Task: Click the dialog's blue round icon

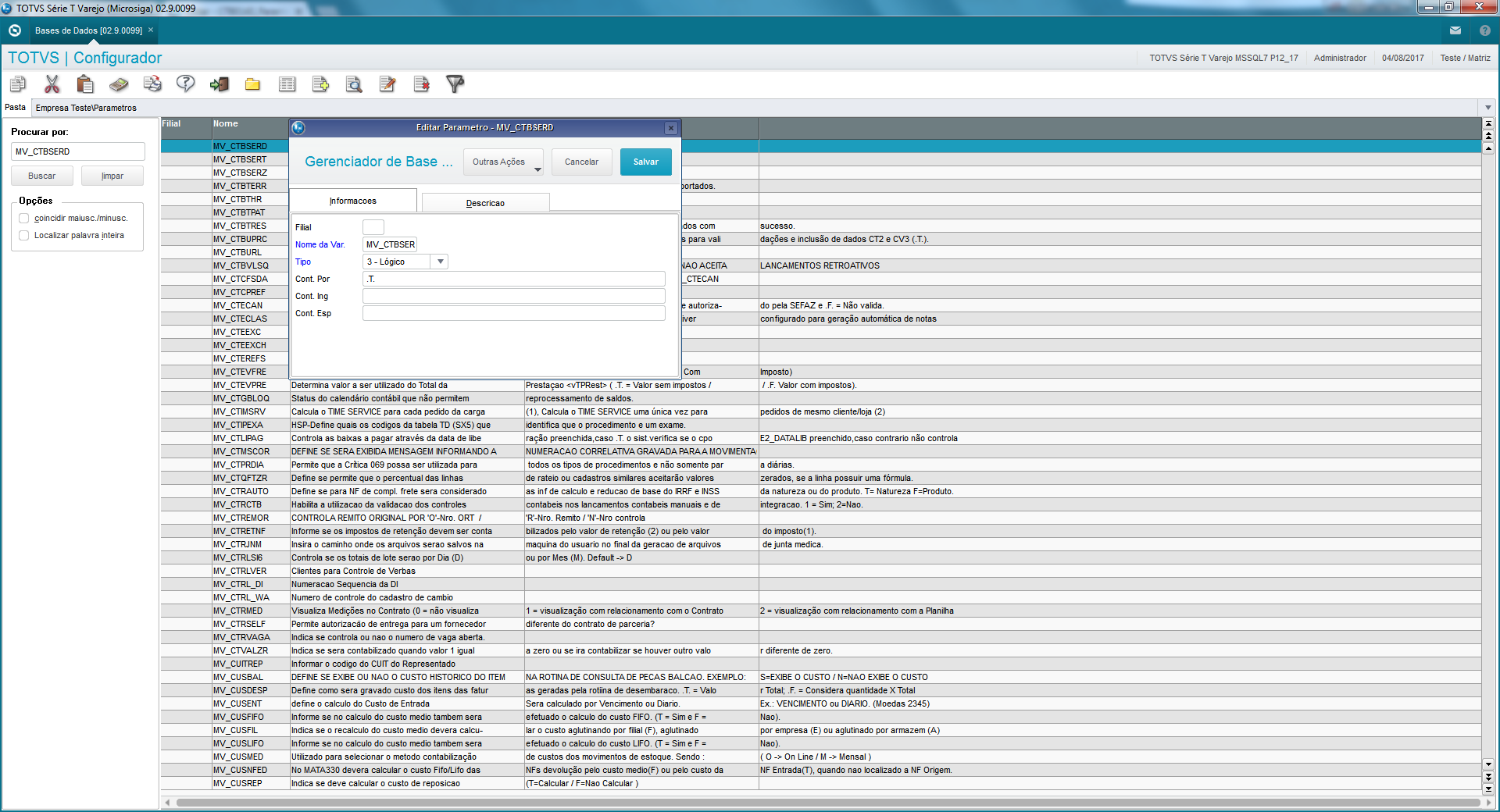Action: click(x=298, y=127)
